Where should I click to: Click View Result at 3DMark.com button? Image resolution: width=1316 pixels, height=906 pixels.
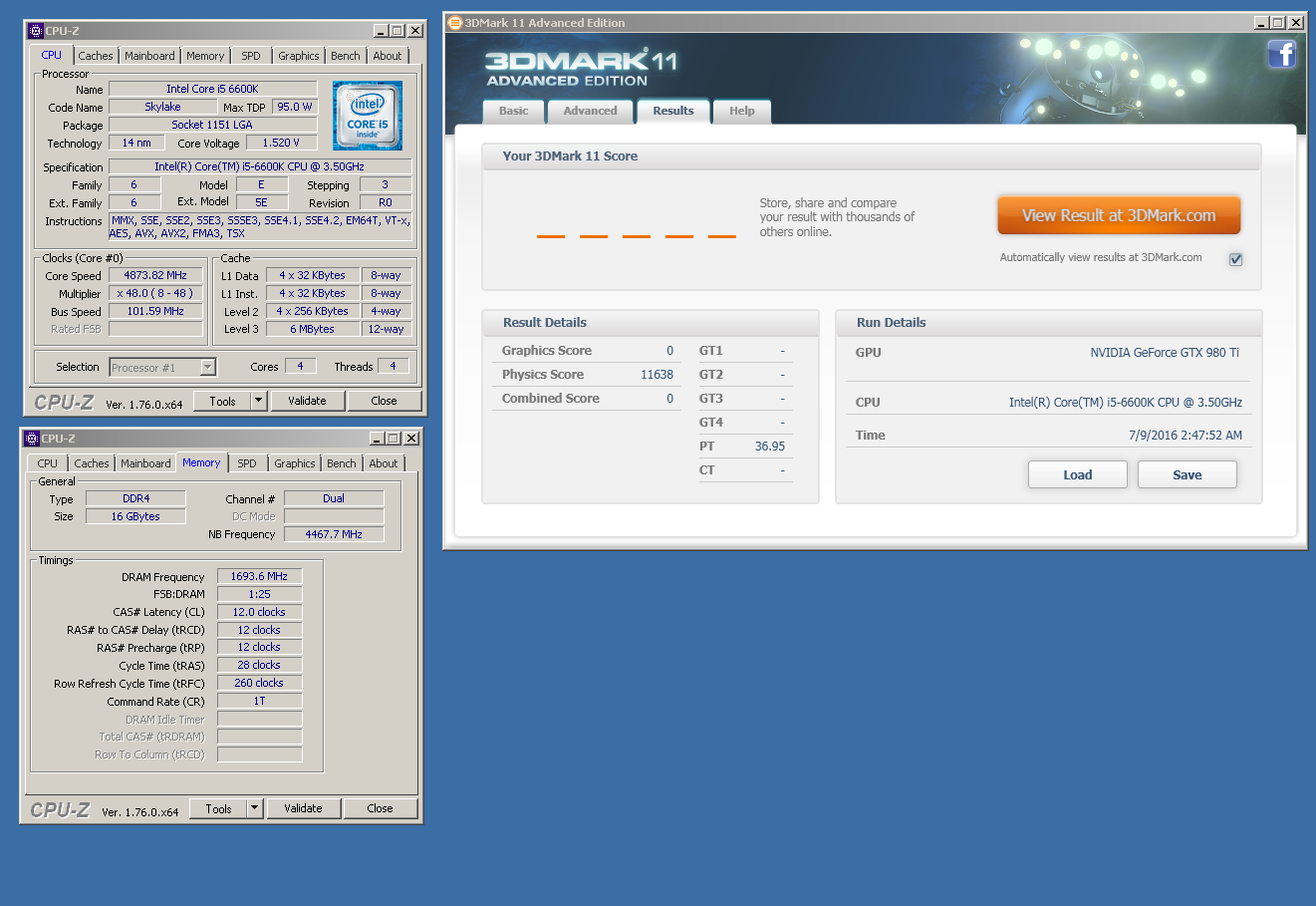pyautogui.click(x=1119, y=215)
